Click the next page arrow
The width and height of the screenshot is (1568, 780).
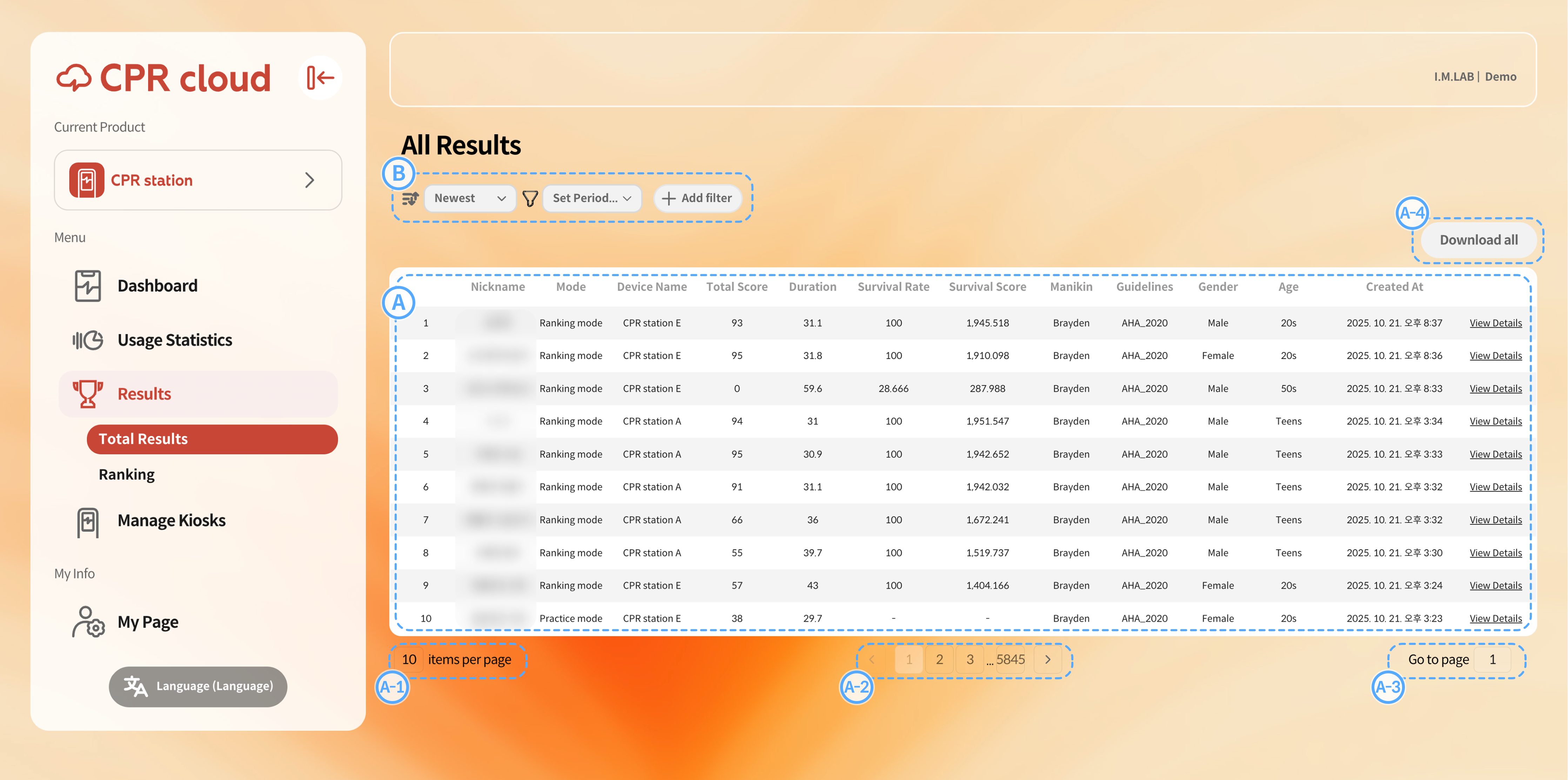coord(1047,659)
